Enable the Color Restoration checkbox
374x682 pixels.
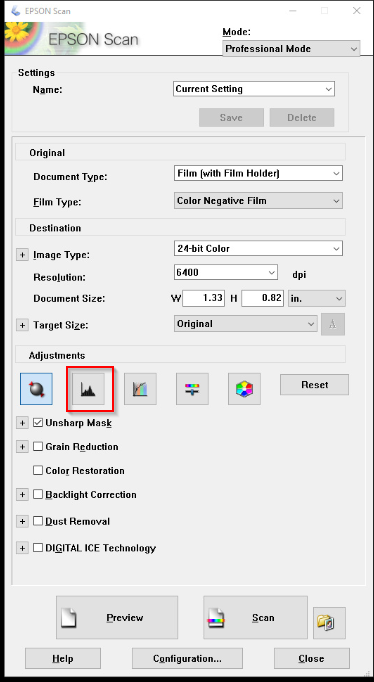38,470
